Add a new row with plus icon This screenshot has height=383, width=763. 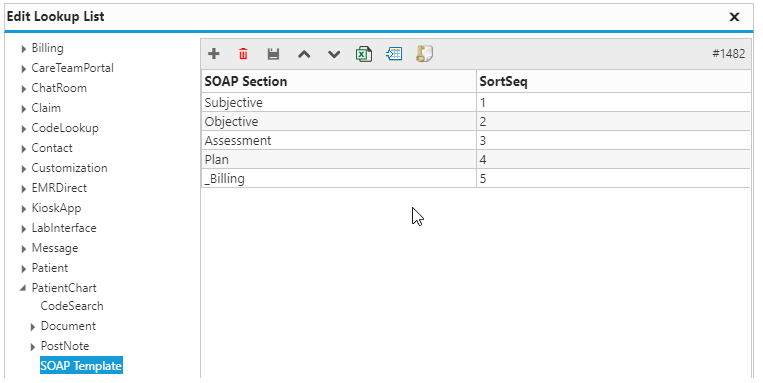[x=214, y=54]
